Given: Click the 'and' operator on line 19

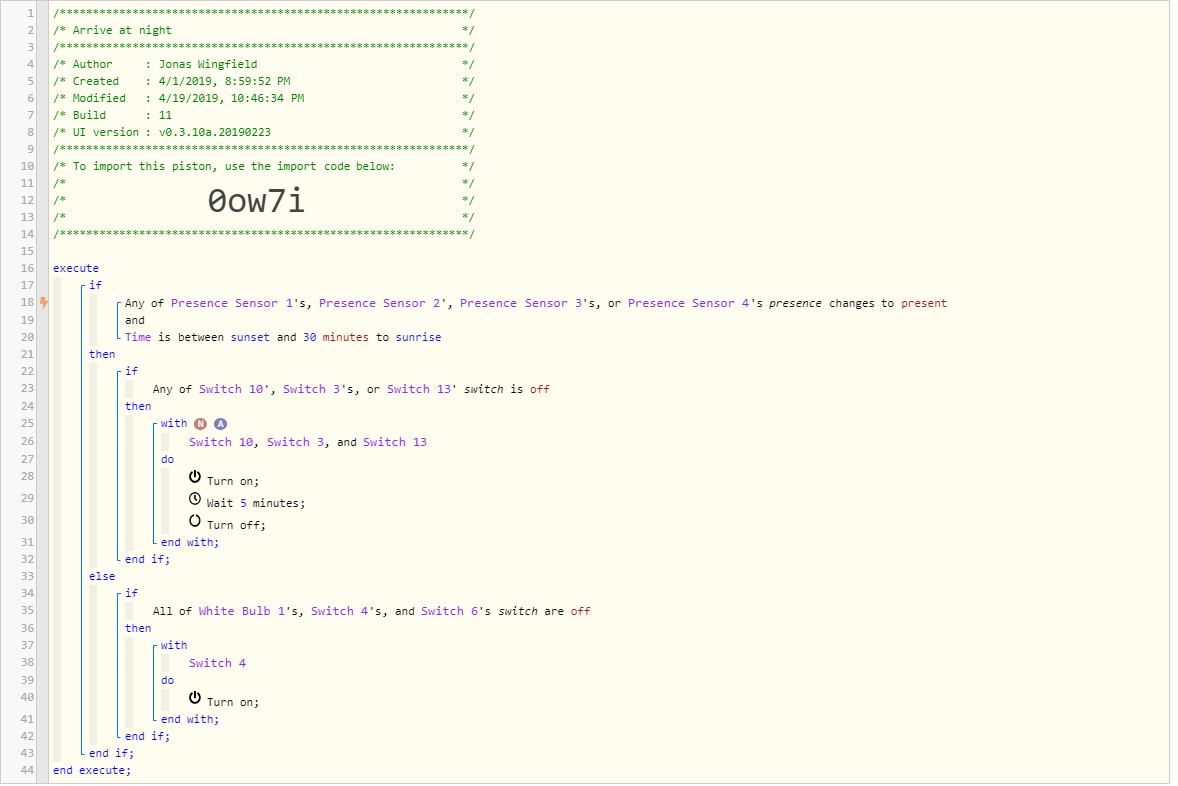Looking at the screenshot, I should tap(135, 320).
